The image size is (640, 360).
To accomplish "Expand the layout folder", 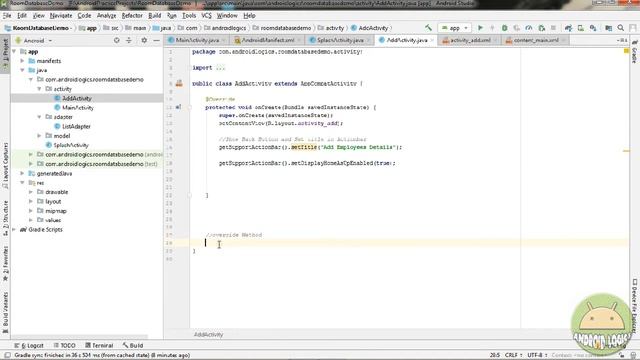I will coord(31,202).
